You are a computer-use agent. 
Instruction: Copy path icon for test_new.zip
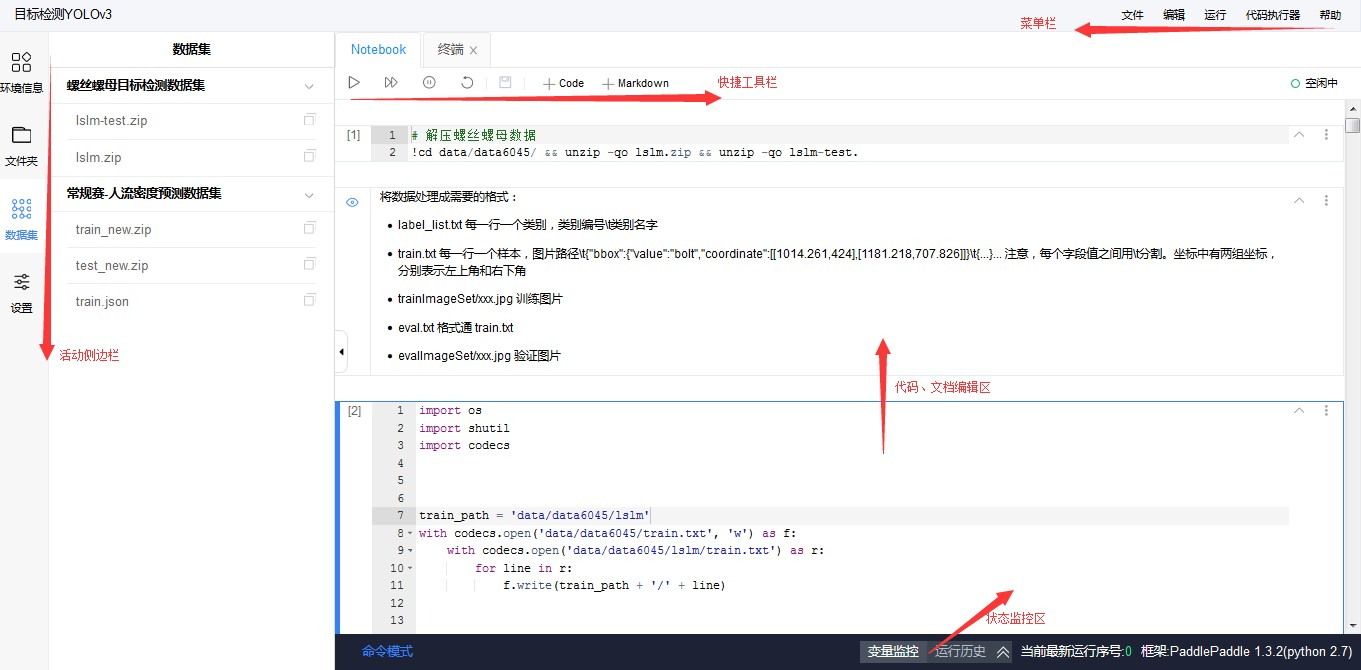309,265
